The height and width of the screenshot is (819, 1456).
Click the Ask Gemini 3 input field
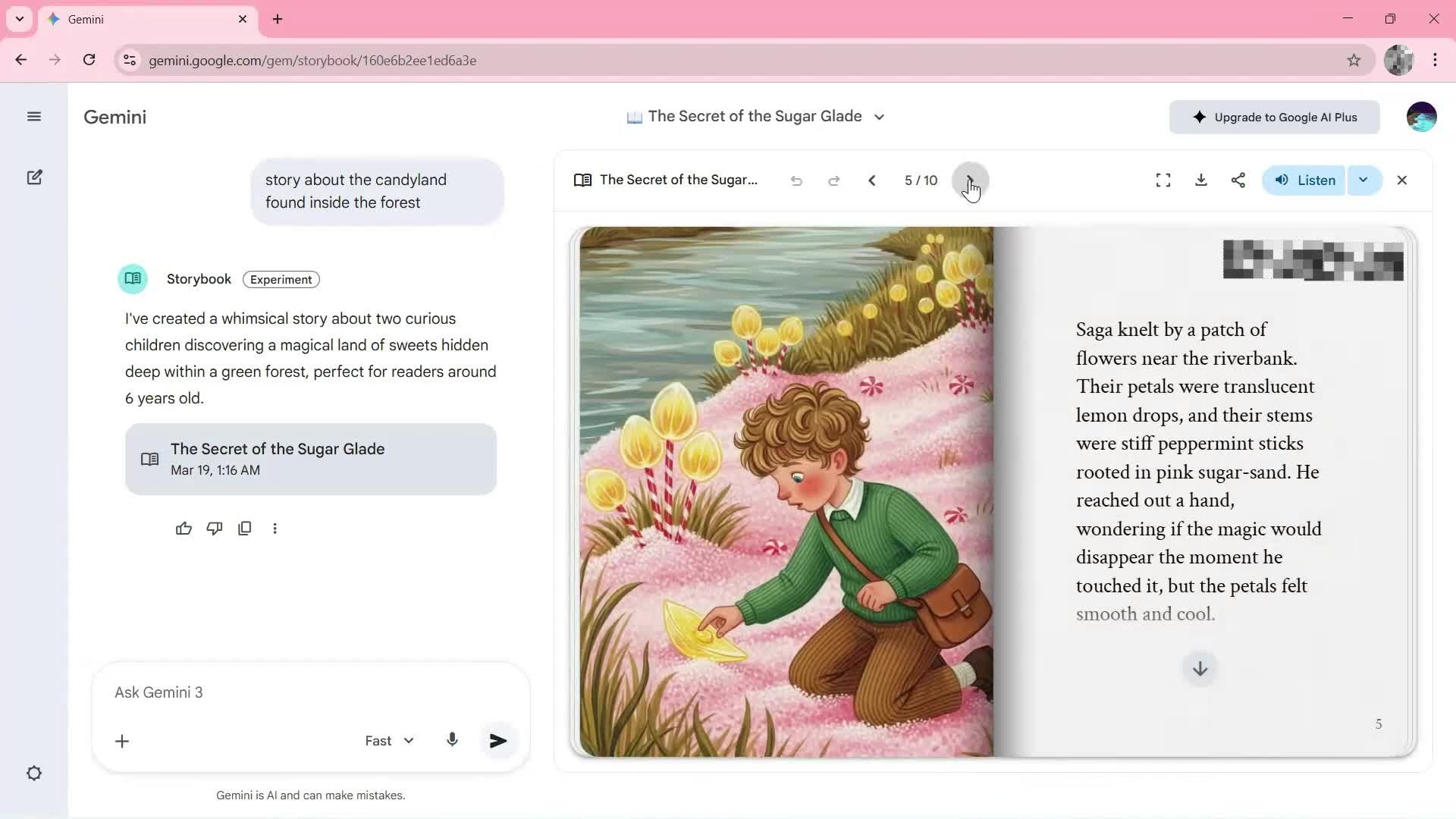[x=303, y=692]
